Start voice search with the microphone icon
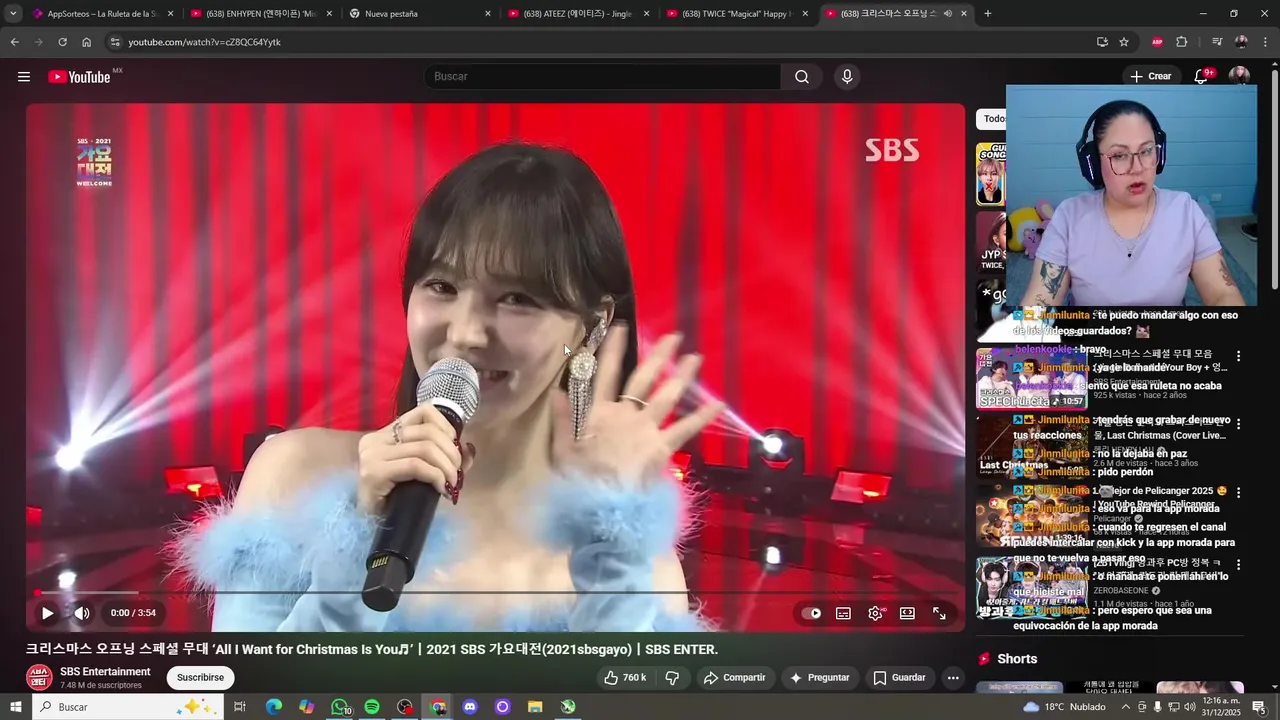Screen dimensions: 1280x720 [x=847, y=77]
